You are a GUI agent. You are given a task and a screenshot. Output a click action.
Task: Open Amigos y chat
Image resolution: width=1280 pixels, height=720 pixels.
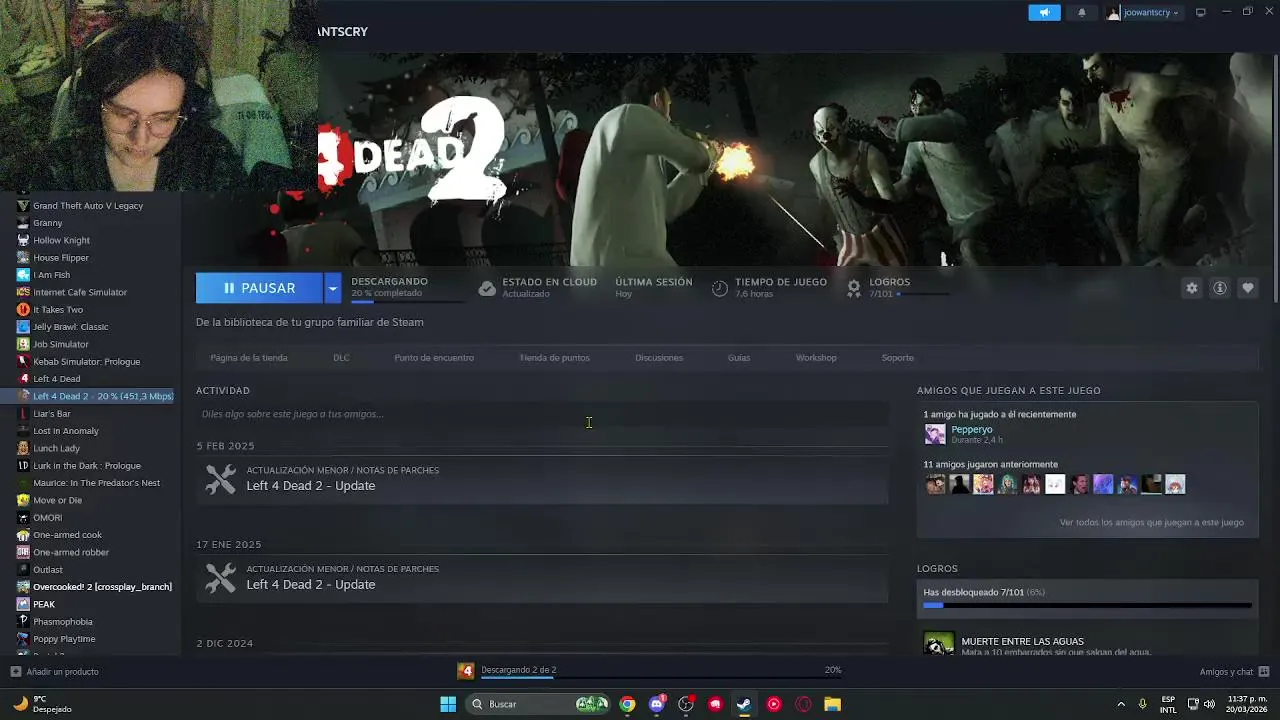click(x=1234, y=672)
